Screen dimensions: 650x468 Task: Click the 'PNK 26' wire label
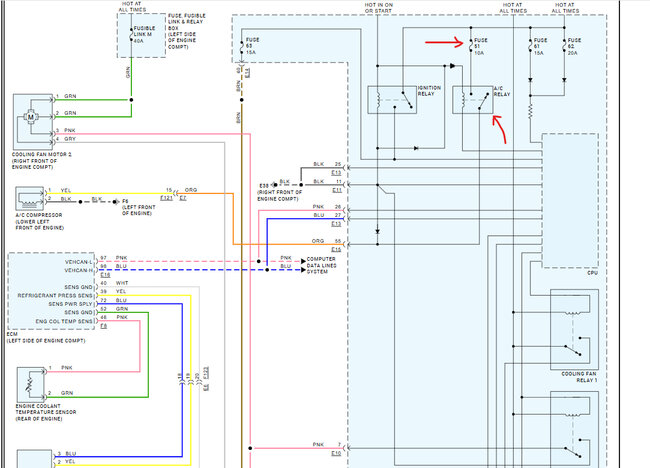click(327, 206)
